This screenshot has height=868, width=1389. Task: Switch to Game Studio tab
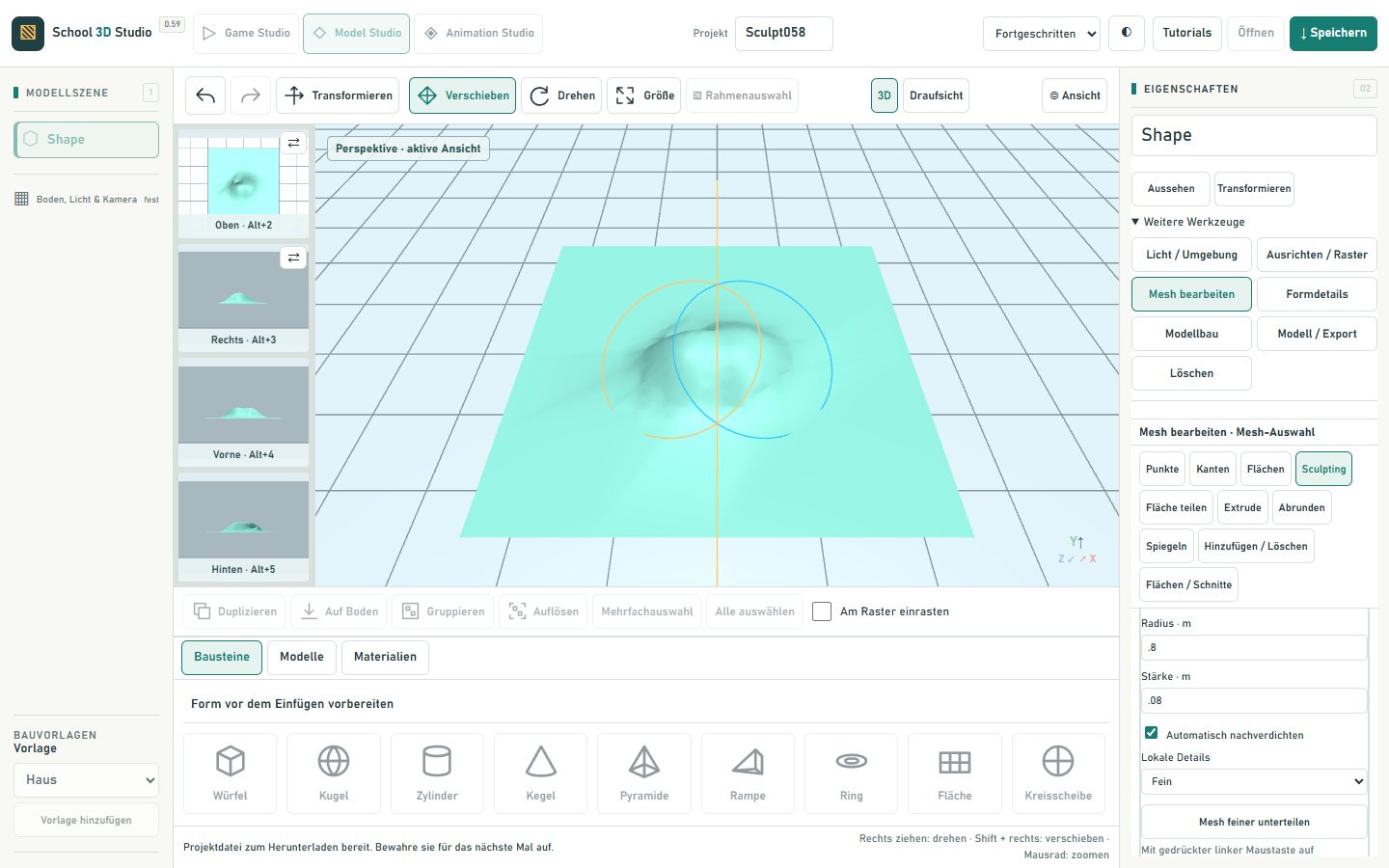246,33
